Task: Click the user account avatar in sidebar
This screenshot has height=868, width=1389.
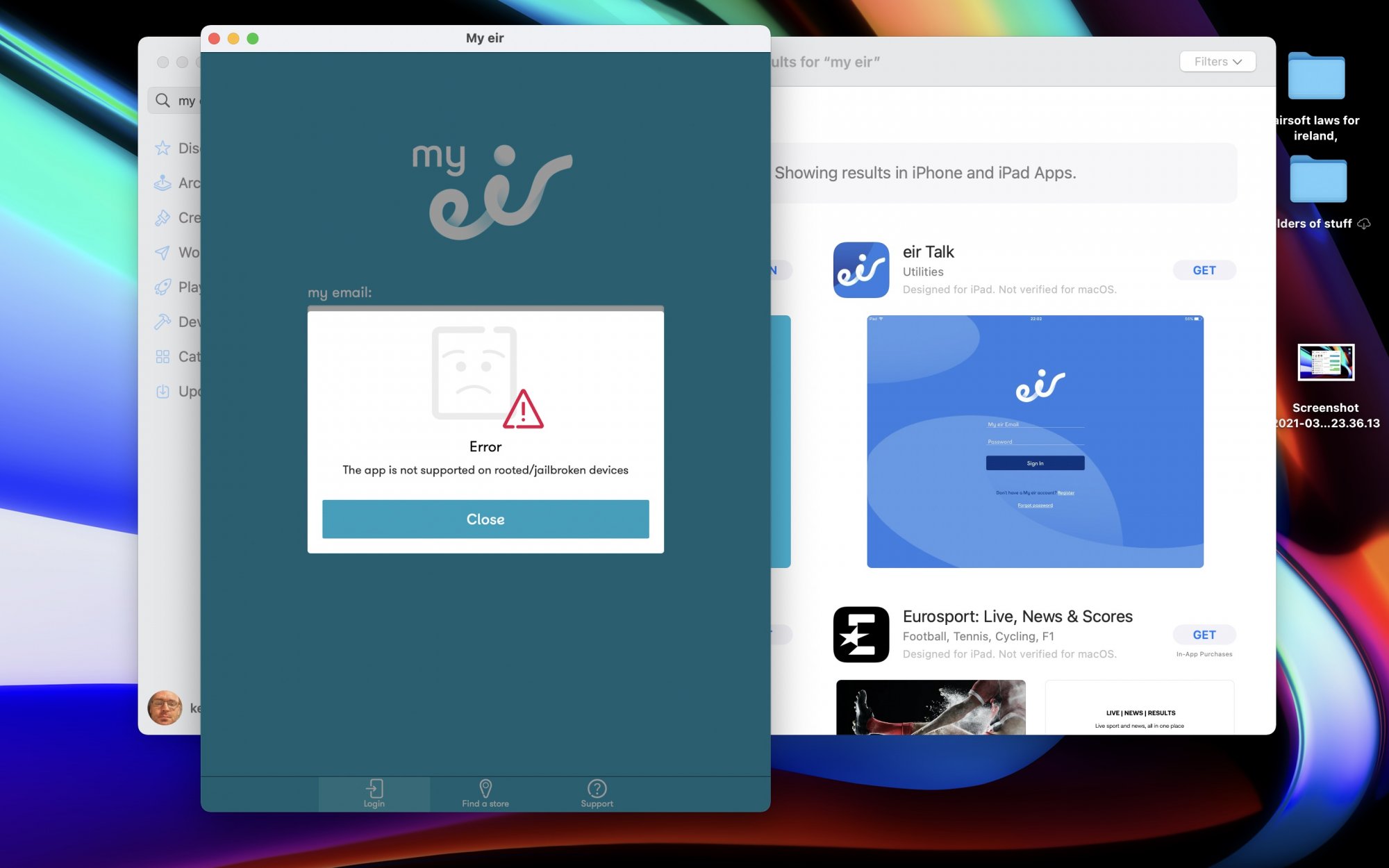Action: pos(165,708)
